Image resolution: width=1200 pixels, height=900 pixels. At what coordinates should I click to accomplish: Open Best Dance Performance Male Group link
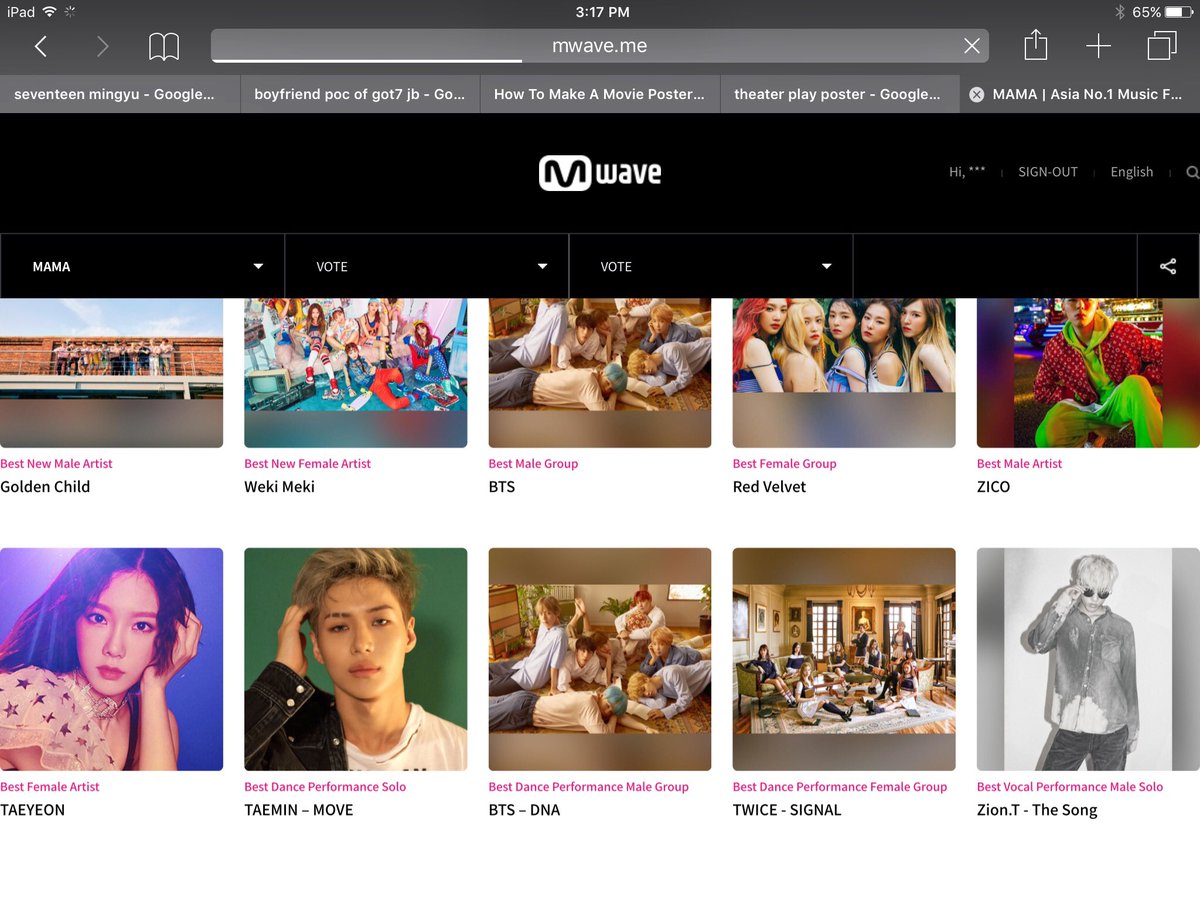click(x=588, y=786)
